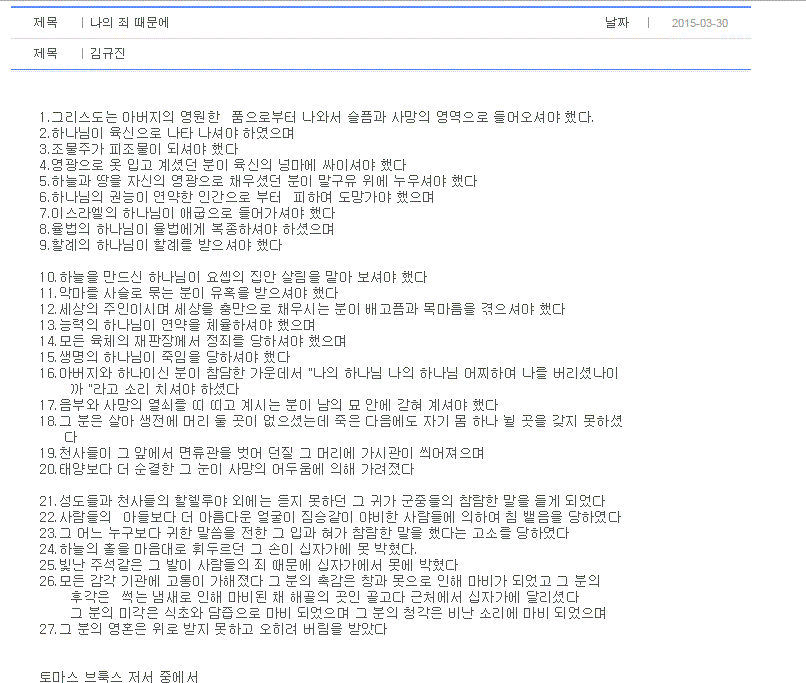806x683 pixels.
Task: Click line 5 starting '하늘과 땅을 자신의'
Action: coord(258,181)
